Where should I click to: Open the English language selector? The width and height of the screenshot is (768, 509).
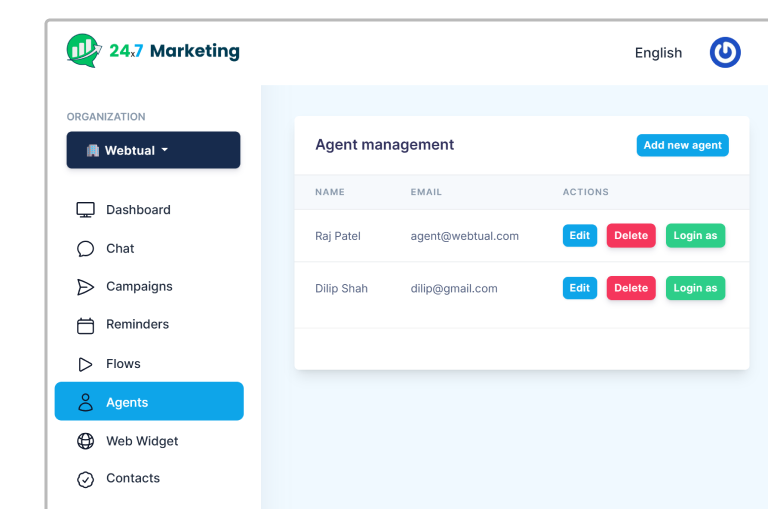click(658, 53)
